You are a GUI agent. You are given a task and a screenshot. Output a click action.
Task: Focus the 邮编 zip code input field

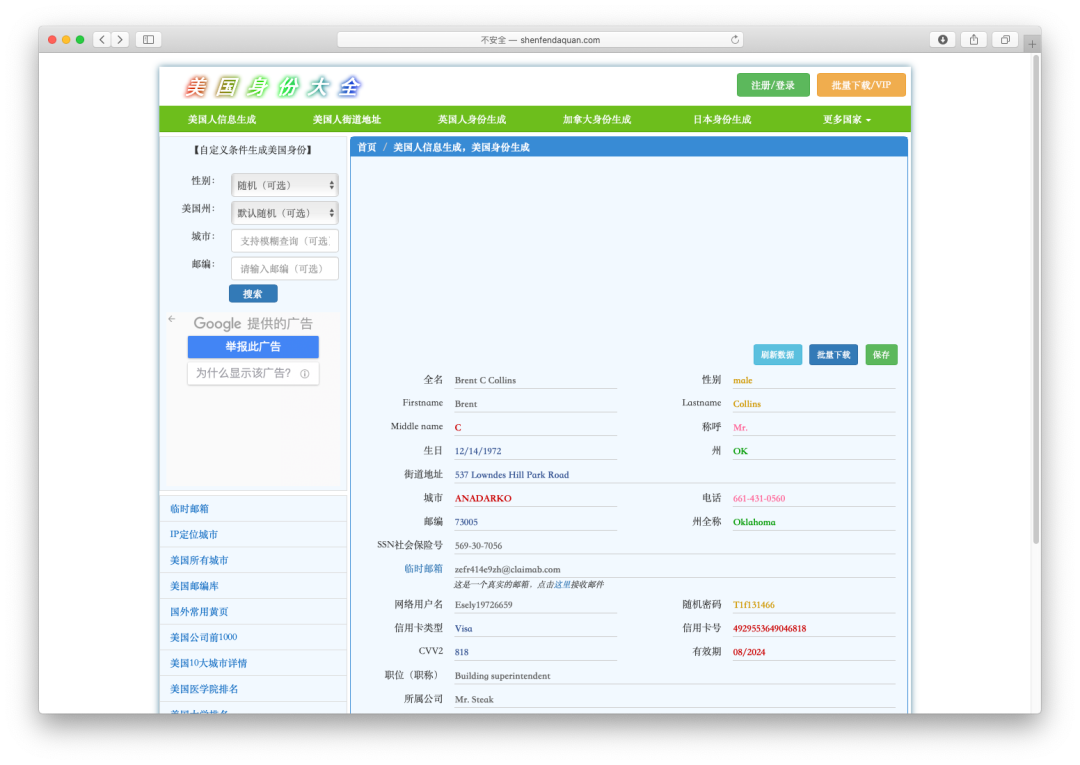coord(284,269)
